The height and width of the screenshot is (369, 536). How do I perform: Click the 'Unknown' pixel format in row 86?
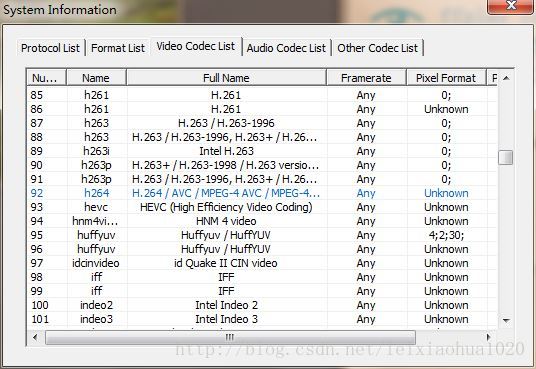click(446, 109)
